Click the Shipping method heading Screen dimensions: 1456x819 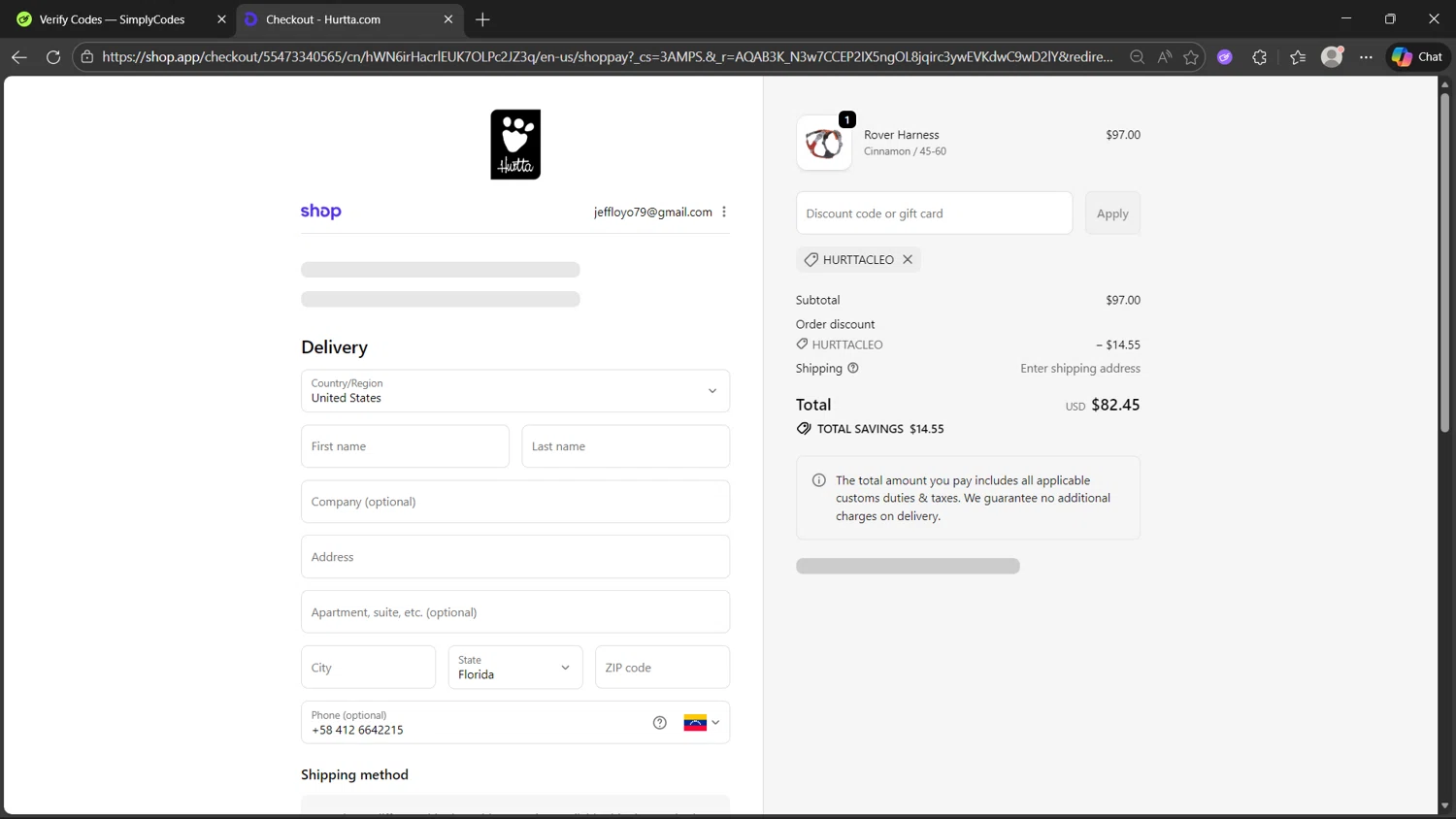click(354, 774)
